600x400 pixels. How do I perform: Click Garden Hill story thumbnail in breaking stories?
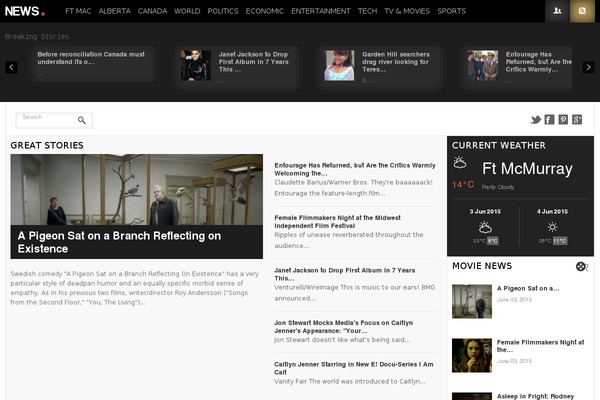(x=339, y=65)
